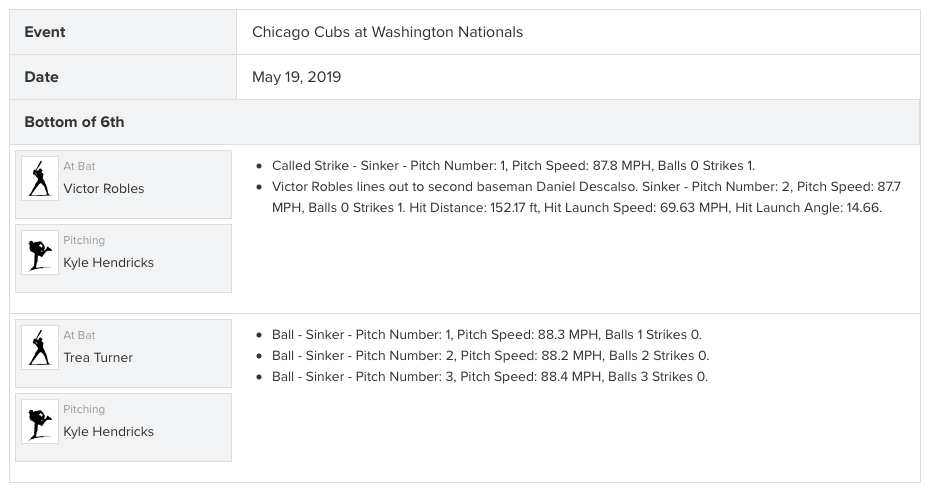
Task: Click the At Bat label above Trea Turner
Action: pos(79,336)
